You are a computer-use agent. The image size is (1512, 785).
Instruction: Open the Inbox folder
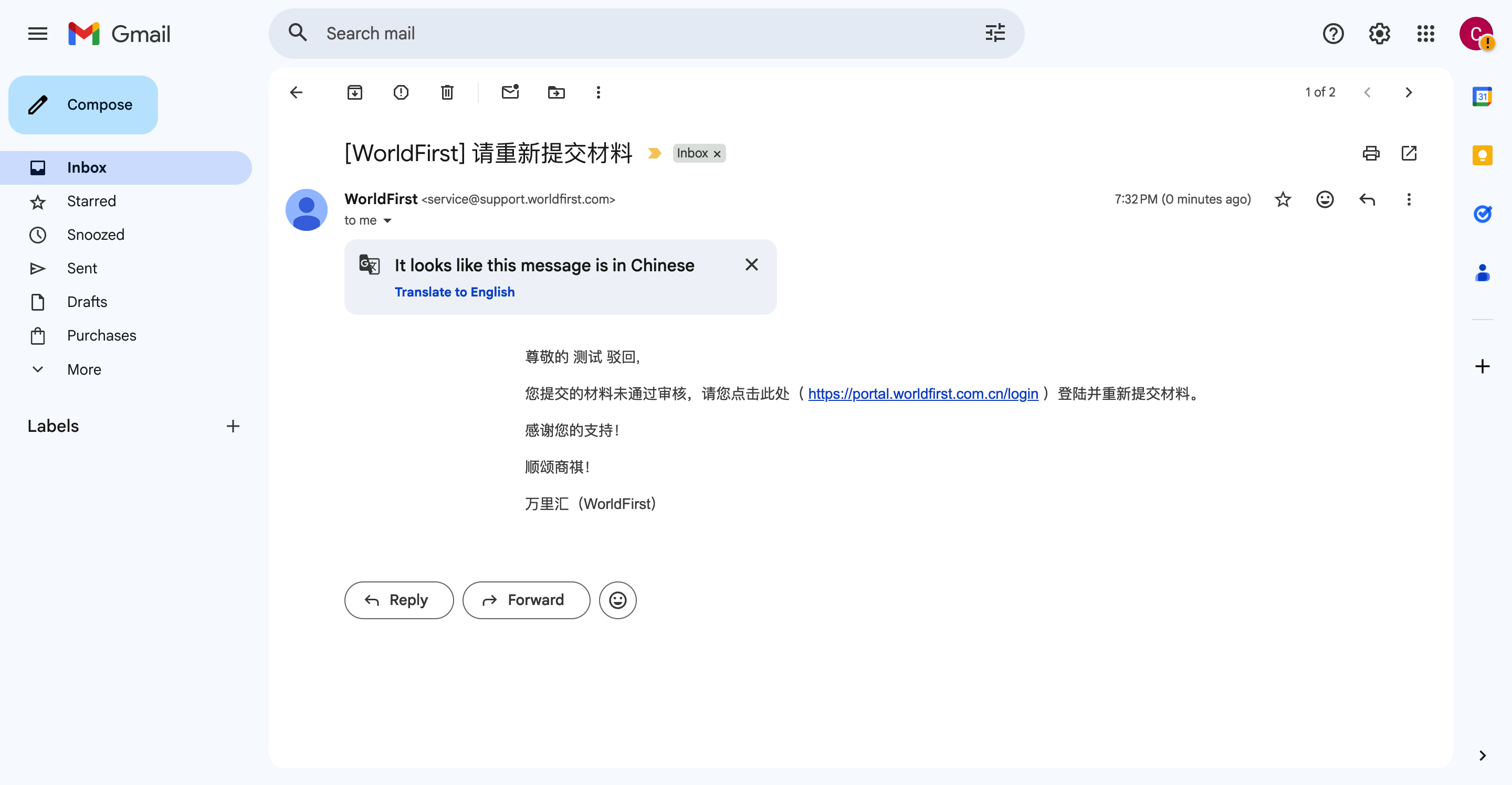pyautogui.click(x=125, y=168)
